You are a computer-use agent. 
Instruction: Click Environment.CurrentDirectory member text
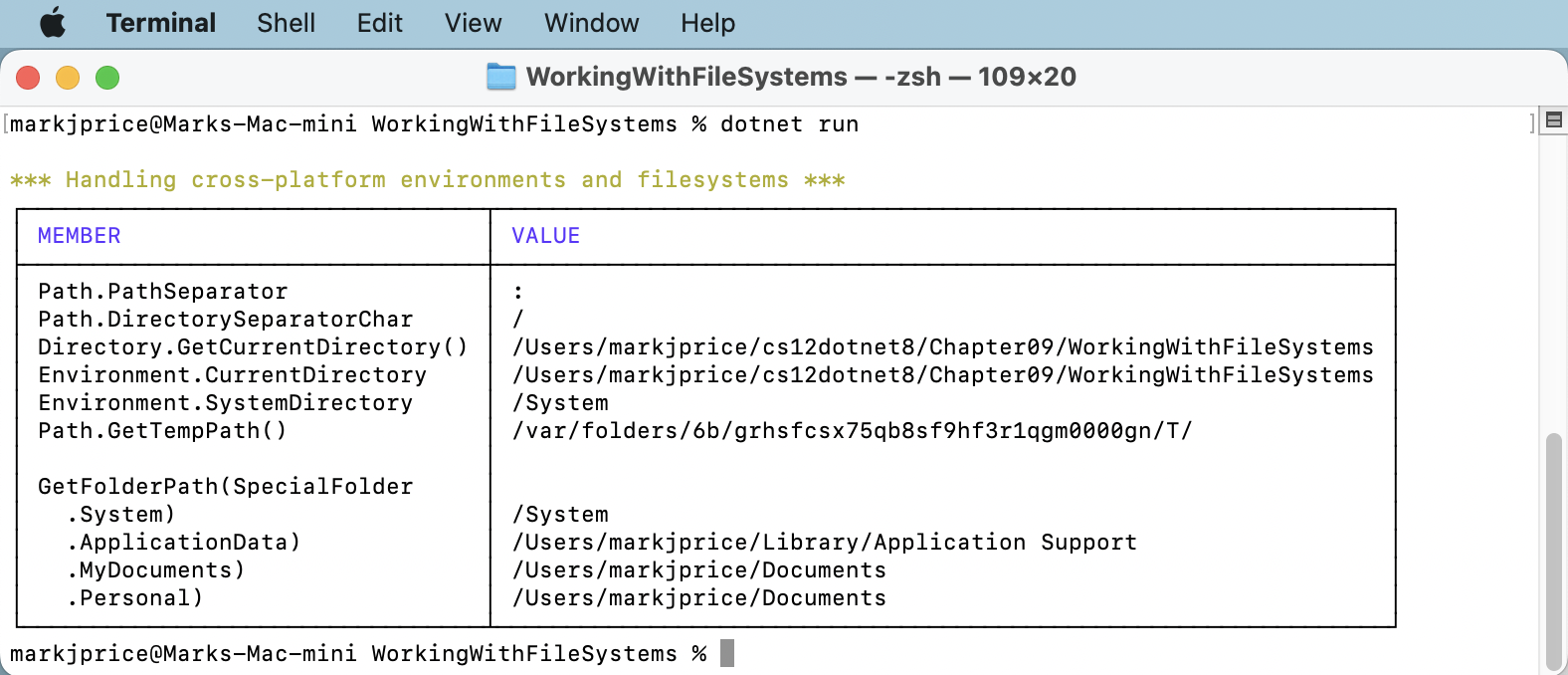[233, 375]
